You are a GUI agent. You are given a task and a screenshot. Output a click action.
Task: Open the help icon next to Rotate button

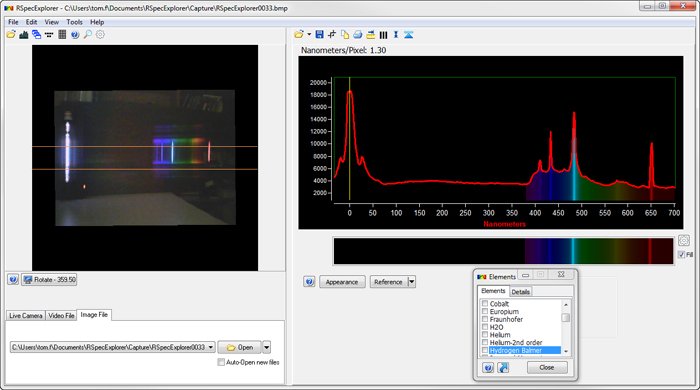(13, 280)
